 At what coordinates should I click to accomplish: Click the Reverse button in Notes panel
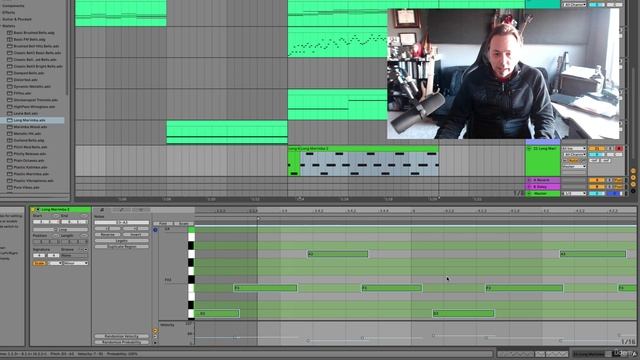108,235
